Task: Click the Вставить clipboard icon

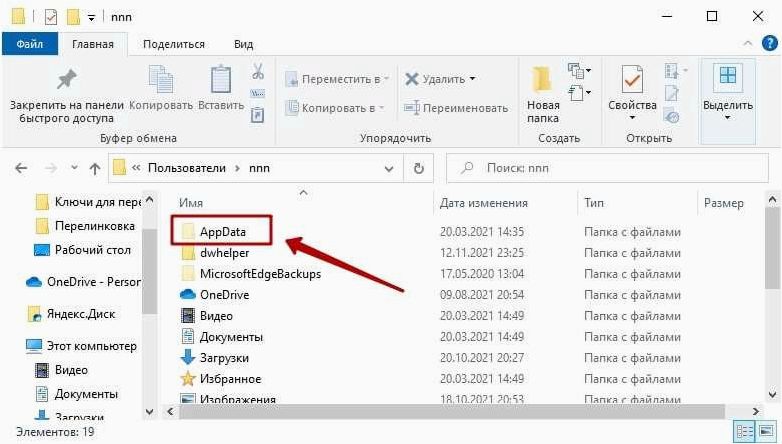Action: (221, 80)
